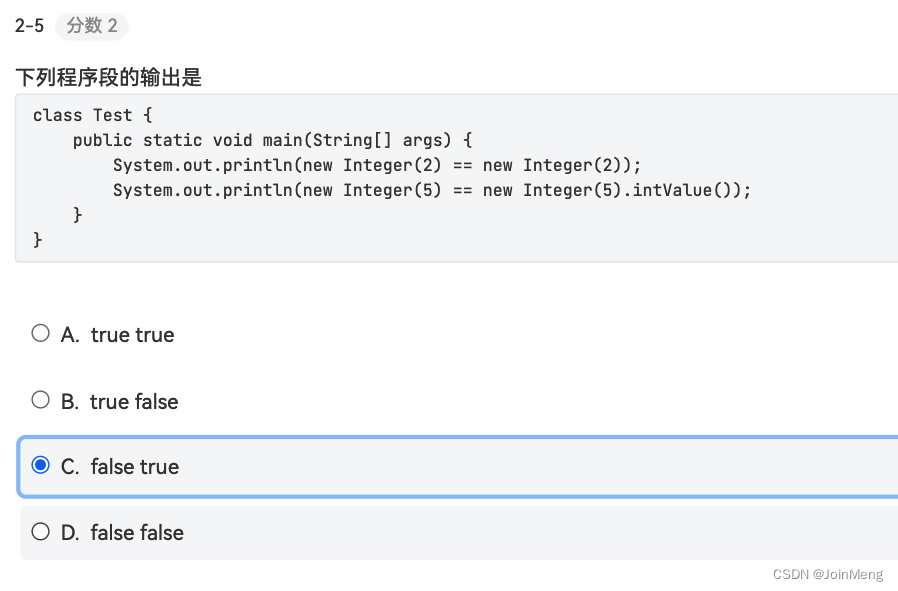Click the CSDN @JoinMeng watermark
The image size is (898, 591).
(x=828, y=574)
